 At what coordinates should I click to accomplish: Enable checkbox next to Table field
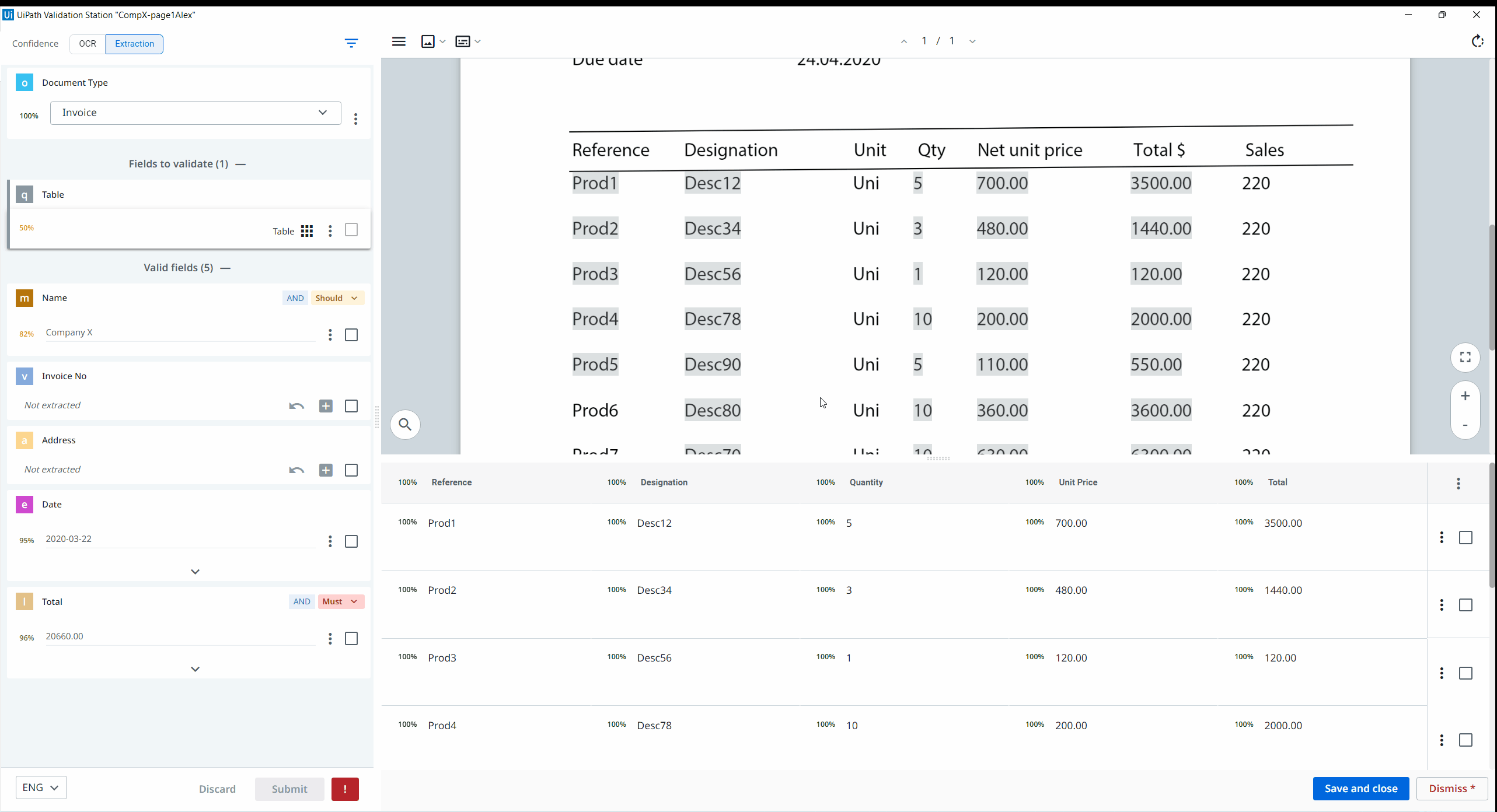(x=351, y=230)
